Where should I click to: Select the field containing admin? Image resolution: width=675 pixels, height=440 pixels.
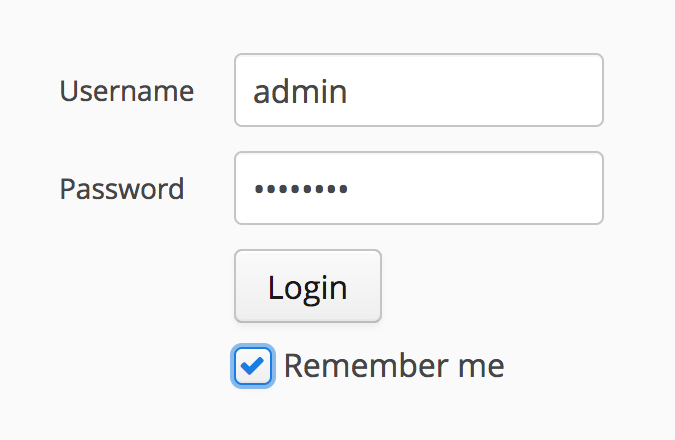(x=418, y=90)
